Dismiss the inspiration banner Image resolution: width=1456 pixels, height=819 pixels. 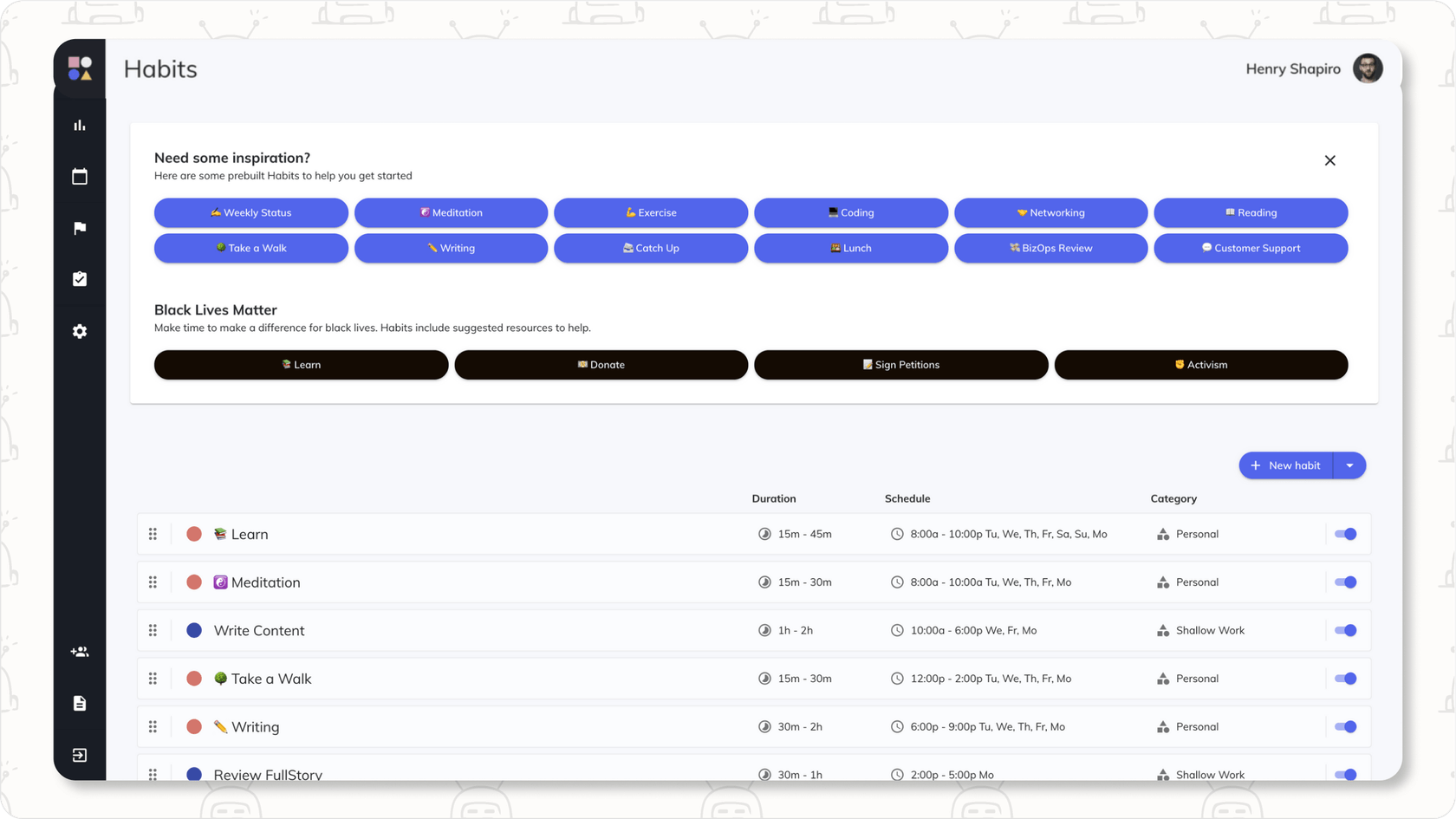[1329, 160]
